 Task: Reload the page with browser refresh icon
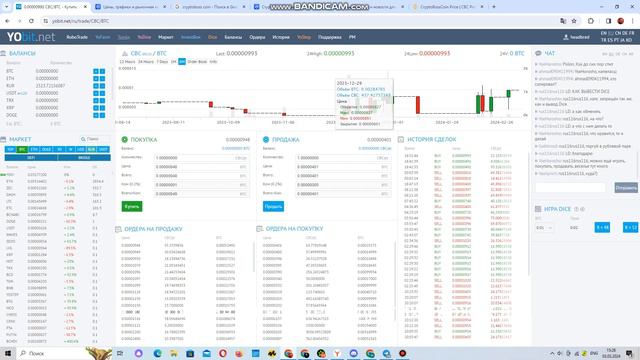tap(31, 21)
